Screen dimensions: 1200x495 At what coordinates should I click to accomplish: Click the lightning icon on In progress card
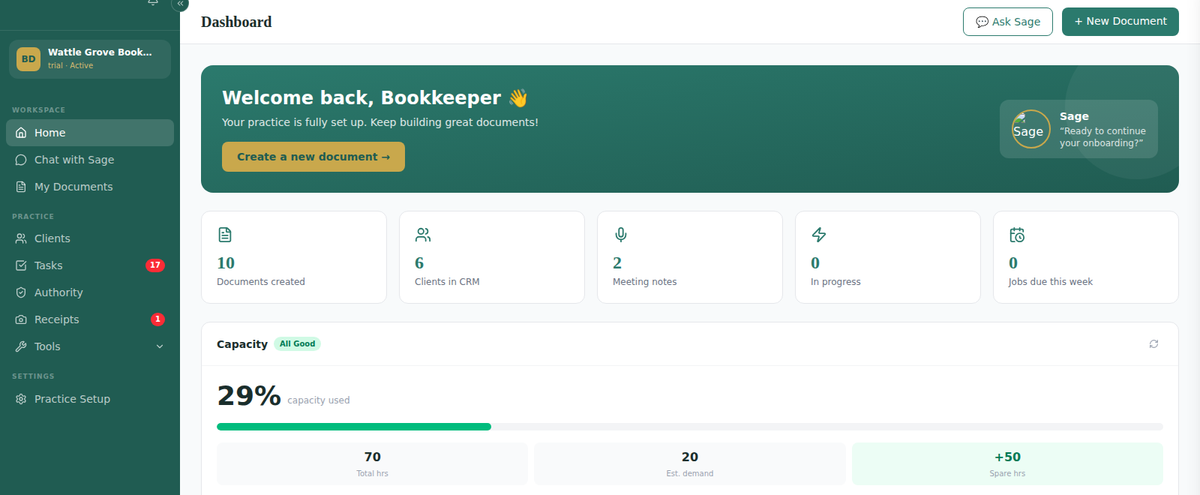click(x=819, y=235)
